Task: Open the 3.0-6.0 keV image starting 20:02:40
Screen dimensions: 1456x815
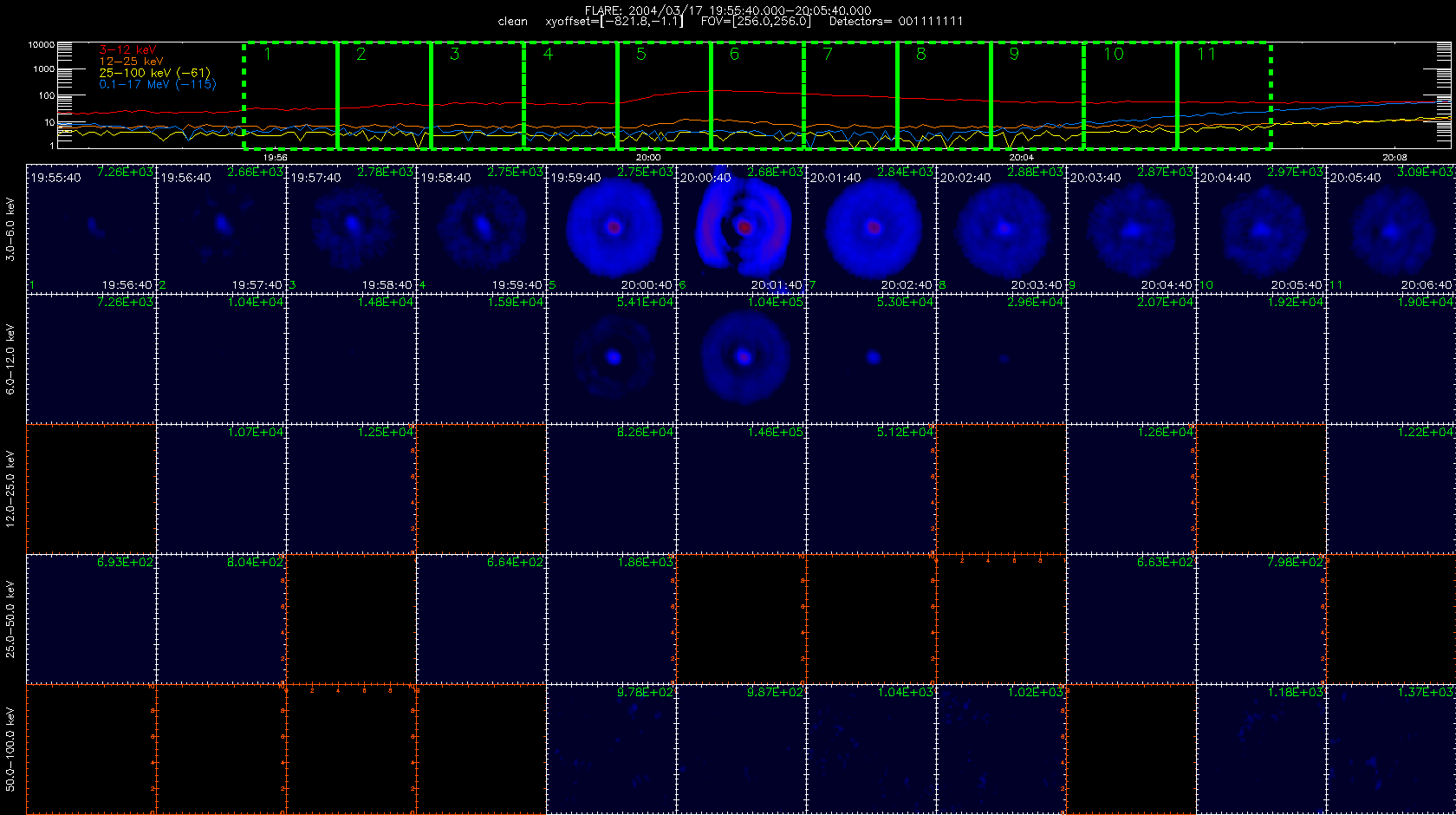Action: click(x=1001, y=228)
